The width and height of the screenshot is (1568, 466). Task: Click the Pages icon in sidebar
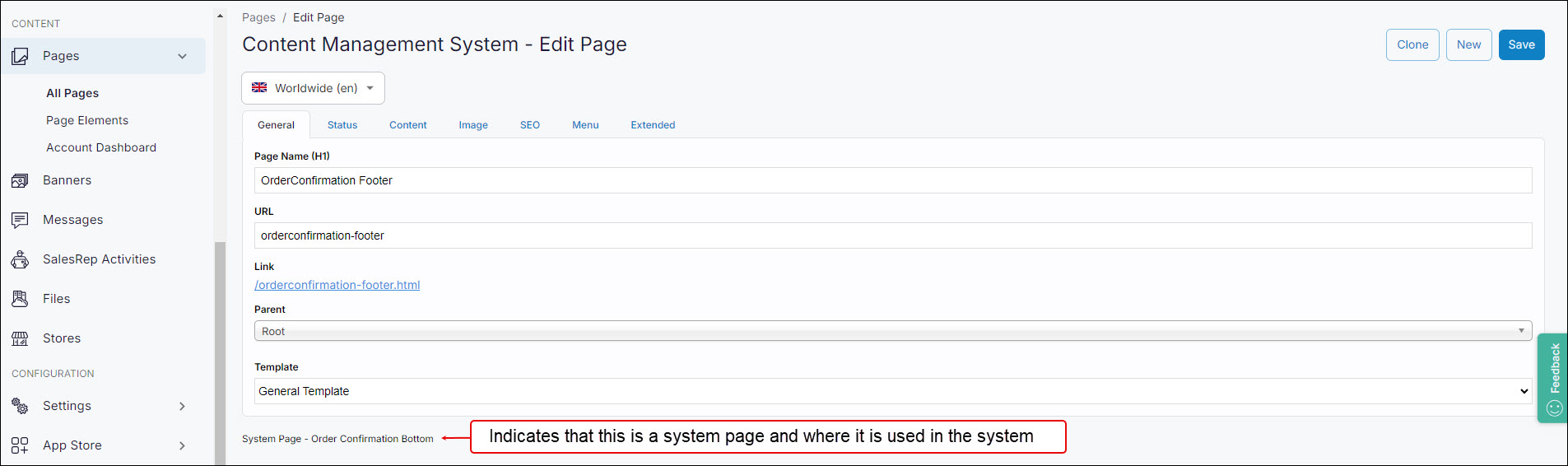(20, 56)
